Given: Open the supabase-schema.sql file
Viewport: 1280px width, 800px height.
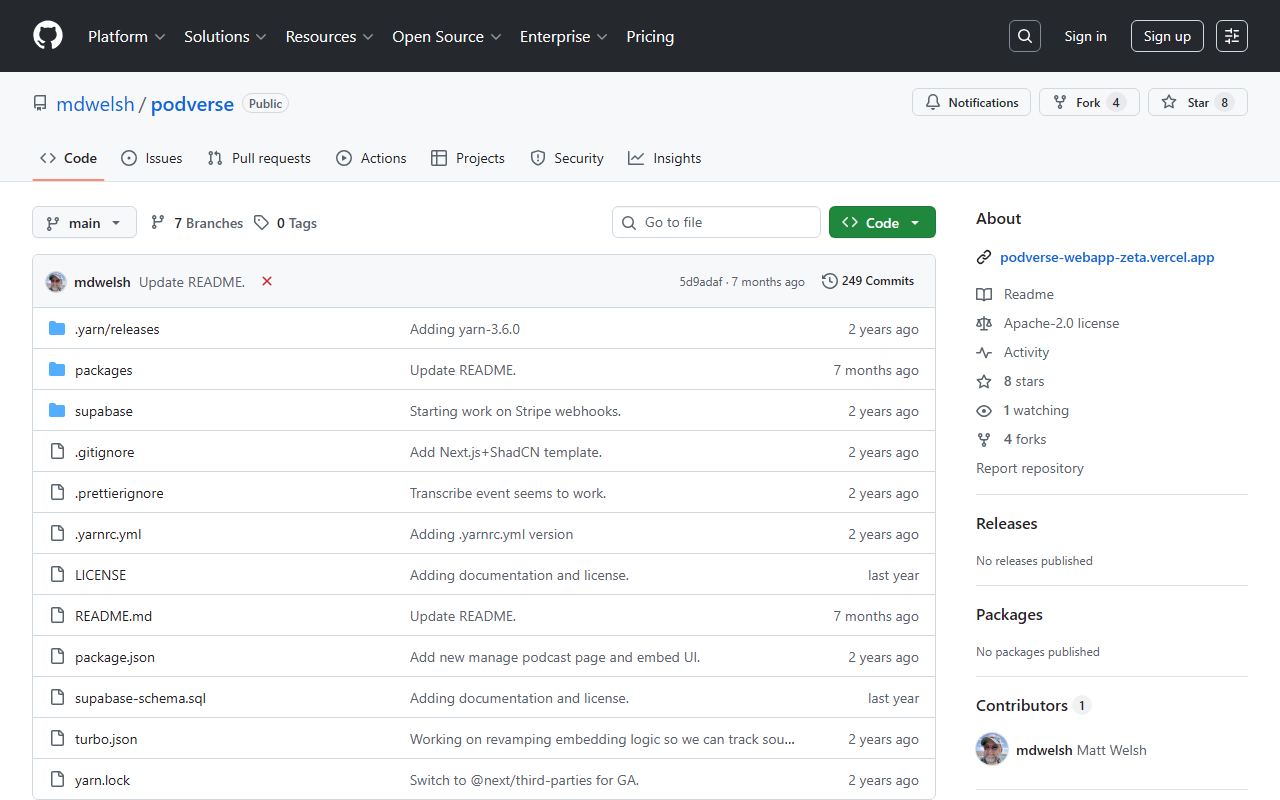Looking at the screenshot, I should (x=140, y=698).
